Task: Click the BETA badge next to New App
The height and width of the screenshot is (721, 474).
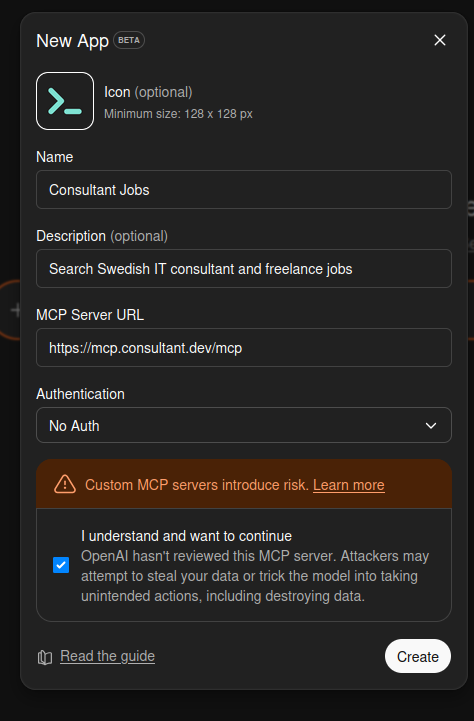Action: tap(129, 40)
